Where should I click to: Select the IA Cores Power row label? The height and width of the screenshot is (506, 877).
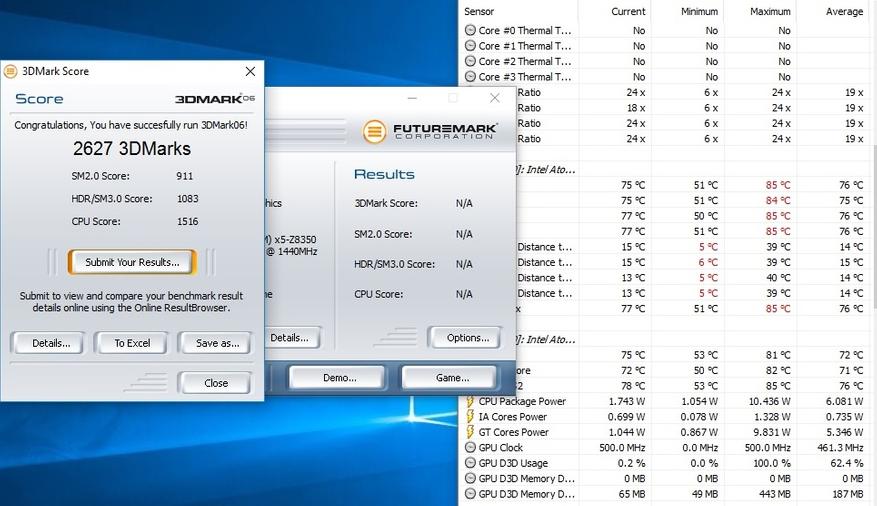point(512,417)
